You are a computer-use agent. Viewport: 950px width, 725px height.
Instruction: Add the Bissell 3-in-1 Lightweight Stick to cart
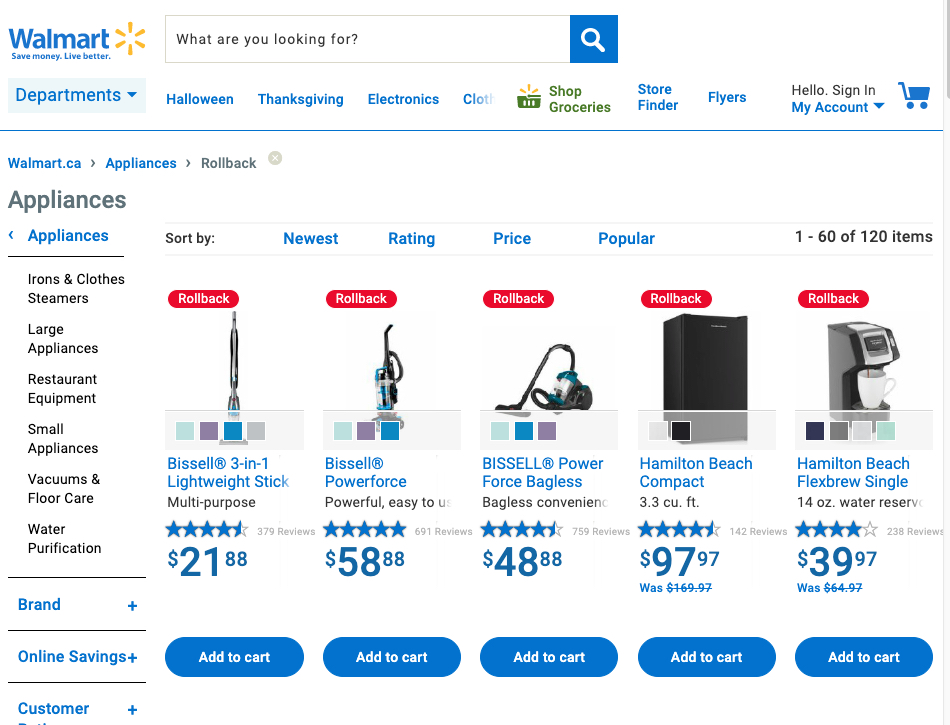pos(234,657)
